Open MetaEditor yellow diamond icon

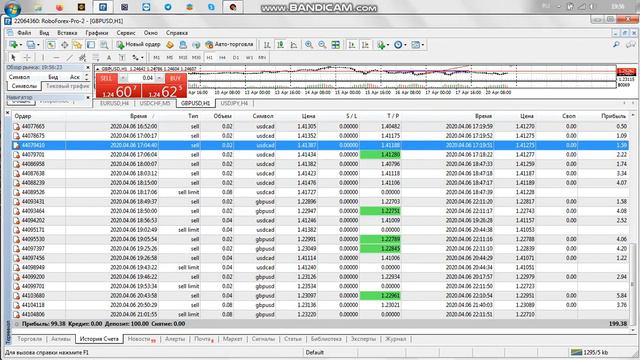170,44
